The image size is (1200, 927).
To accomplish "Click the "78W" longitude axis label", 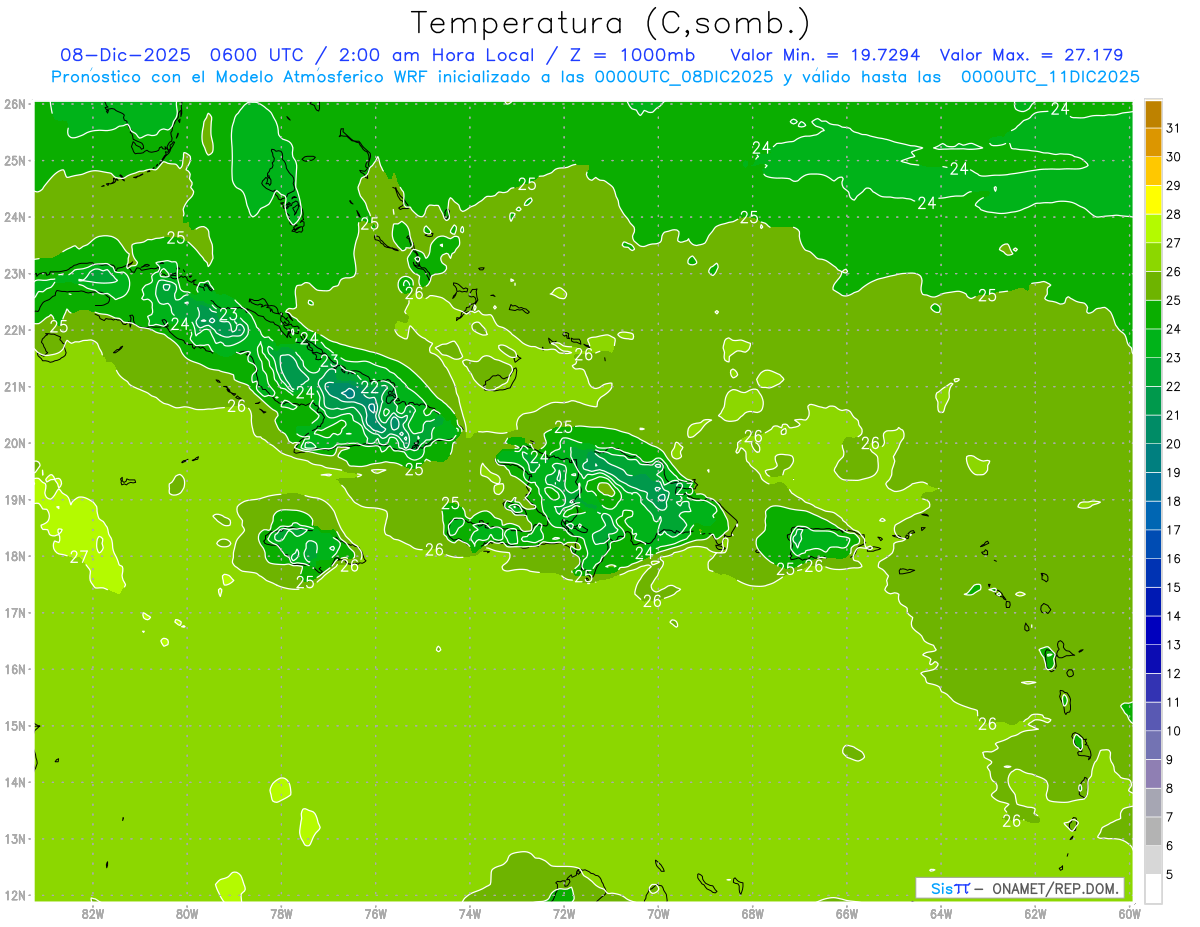I will (x=281, y=913).
